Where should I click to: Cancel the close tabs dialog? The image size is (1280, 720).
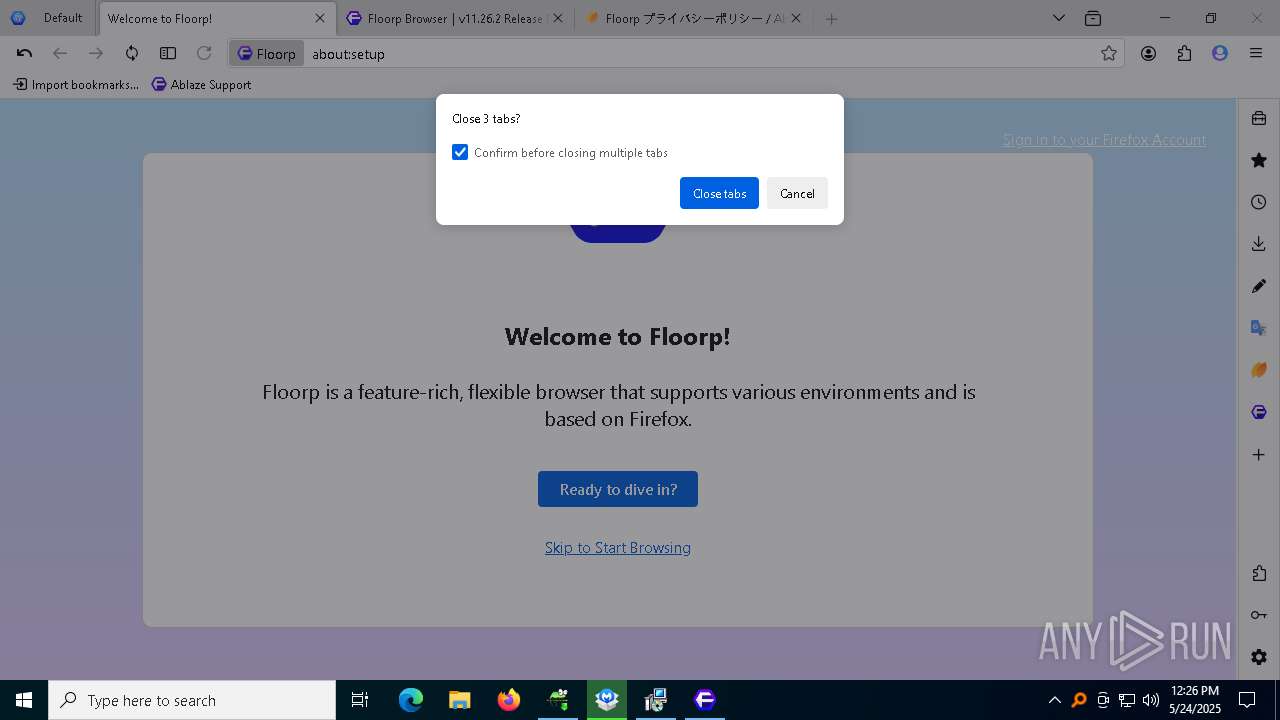[x=797, y=193]
